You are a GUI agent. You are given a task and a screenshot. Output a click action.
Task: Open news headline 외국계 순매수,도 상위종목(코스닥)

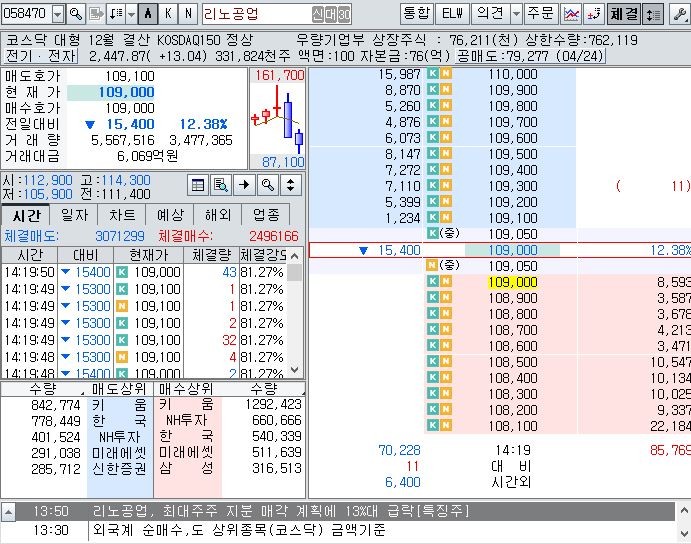pyautogui.click(x=238, y=529)
